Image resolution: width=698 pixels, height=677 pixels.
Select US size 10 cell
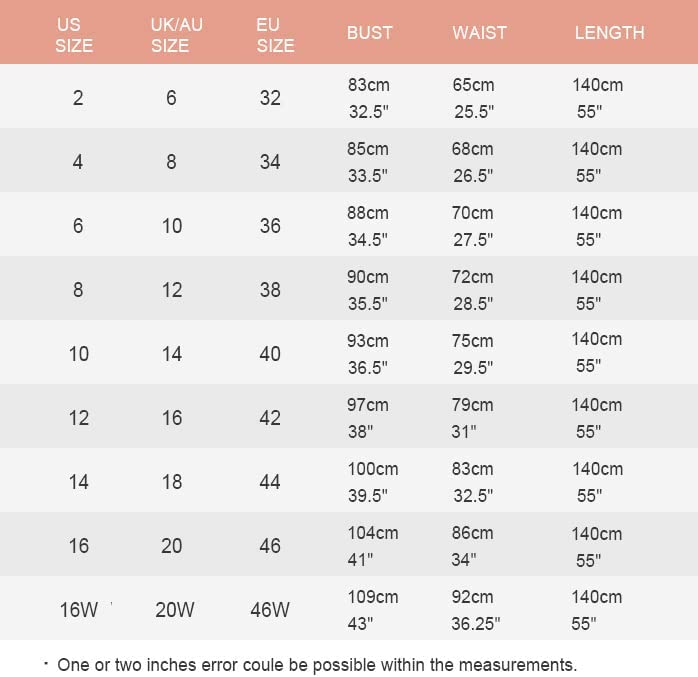coord(79,354)
